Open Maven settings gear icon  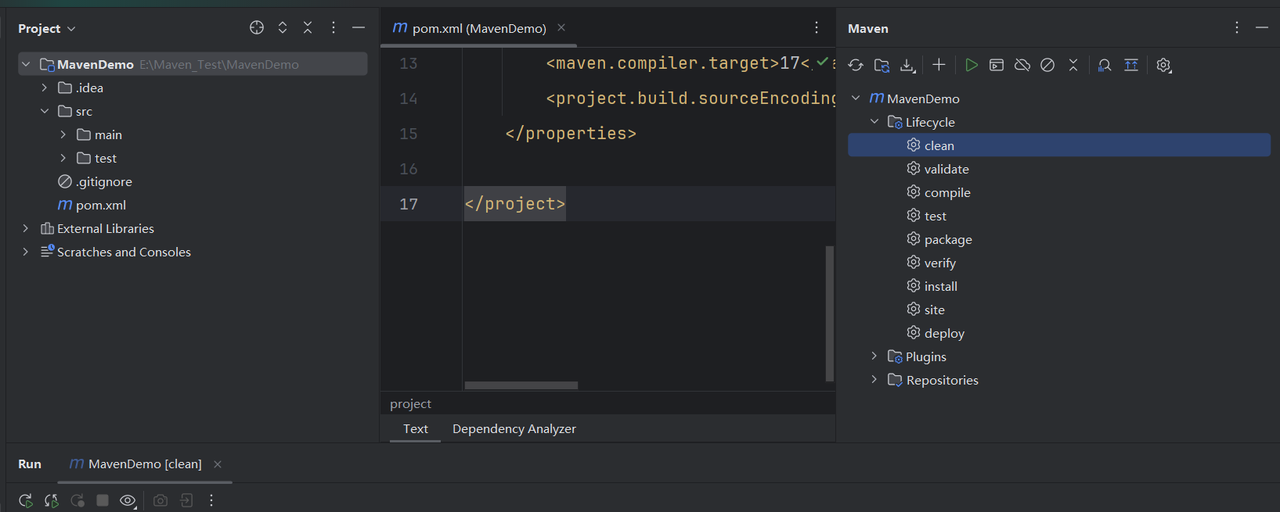[x=1163, y=65]
